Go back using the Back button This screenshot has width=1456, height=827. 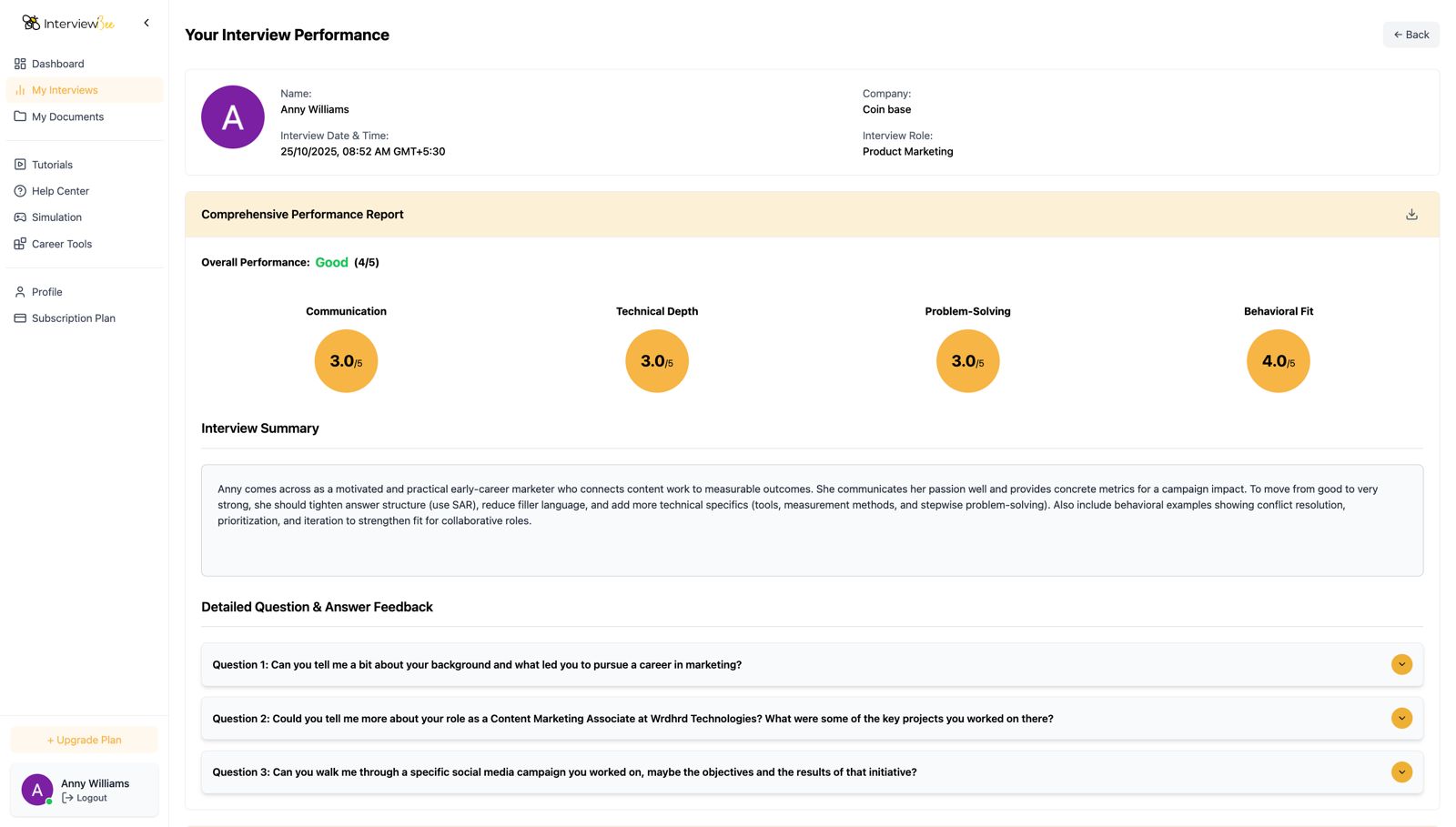click(1410, 35)
